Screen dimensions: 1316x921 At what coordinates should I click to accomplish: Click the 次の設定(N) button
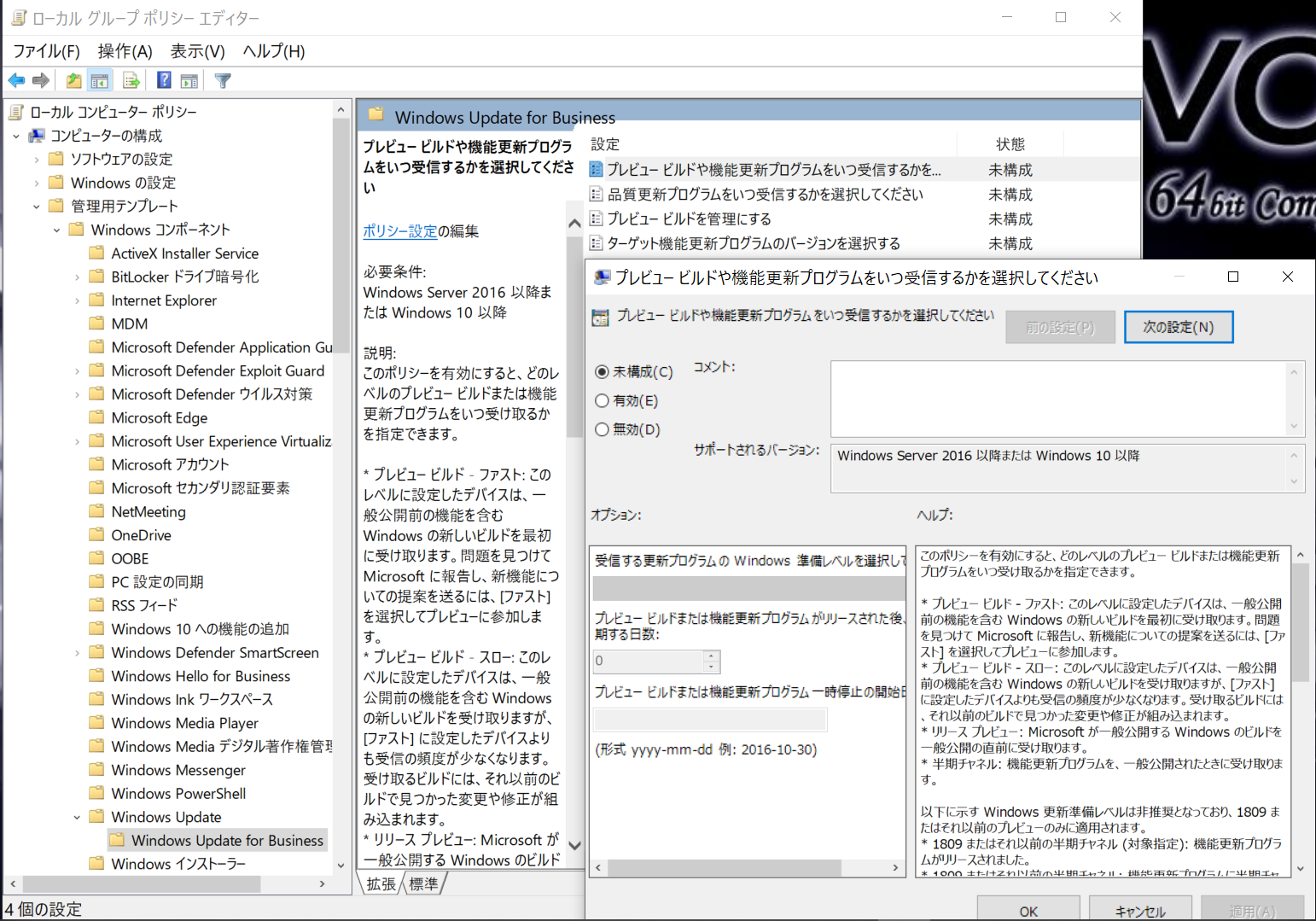[x=1179, y=327]
